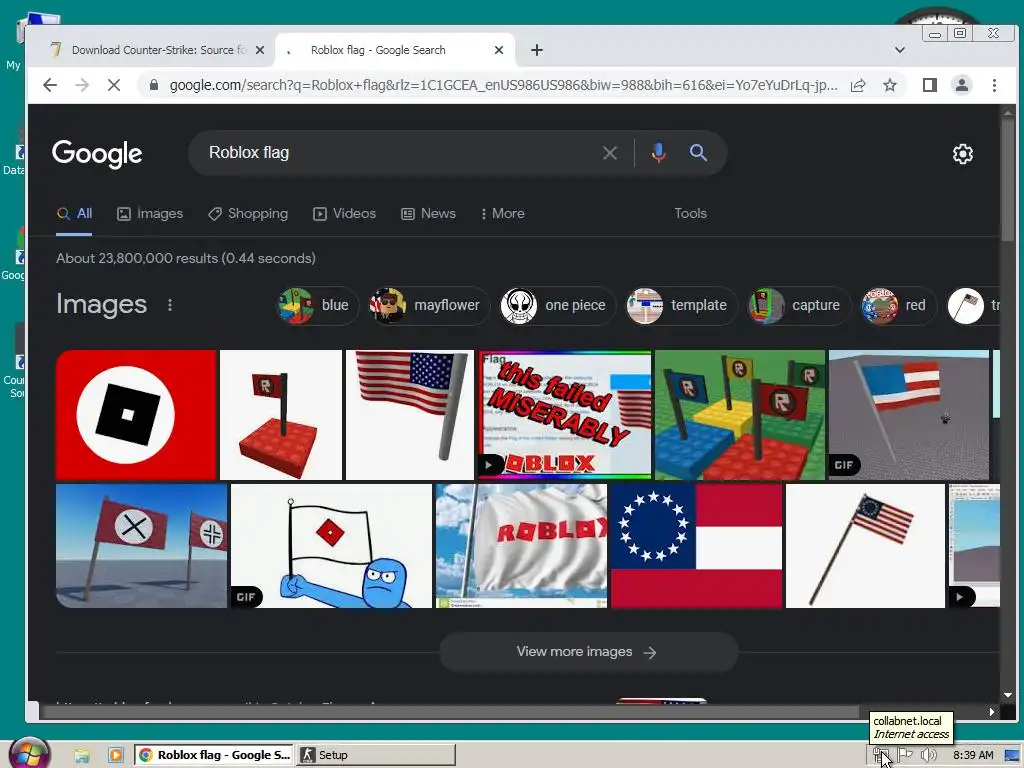Viewport: 1024px width, 768px height.
Task: Open waving American flag on pole image
Action: tap(409, 415)
